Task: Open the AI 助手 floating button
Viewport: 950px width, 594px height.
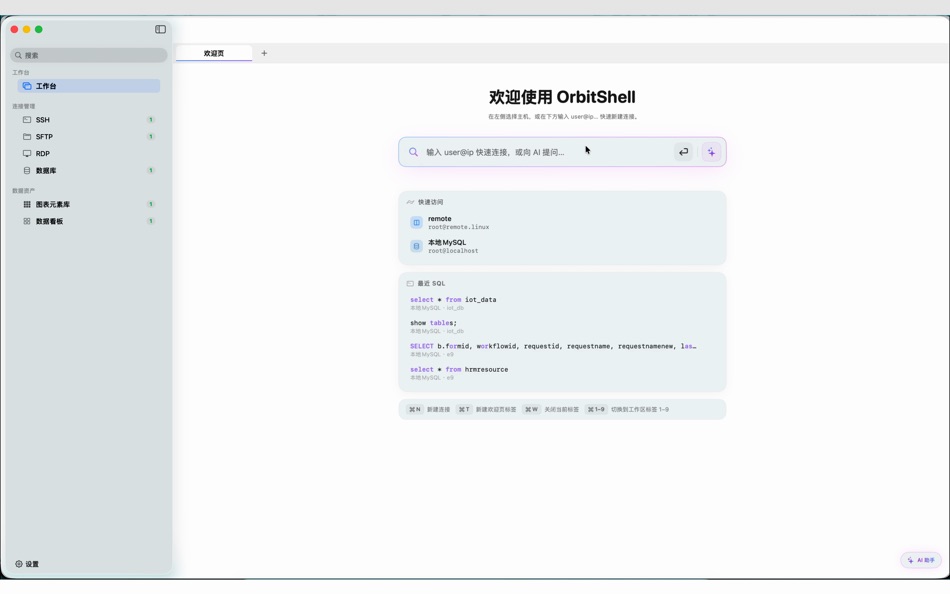Action: (921, 561)
